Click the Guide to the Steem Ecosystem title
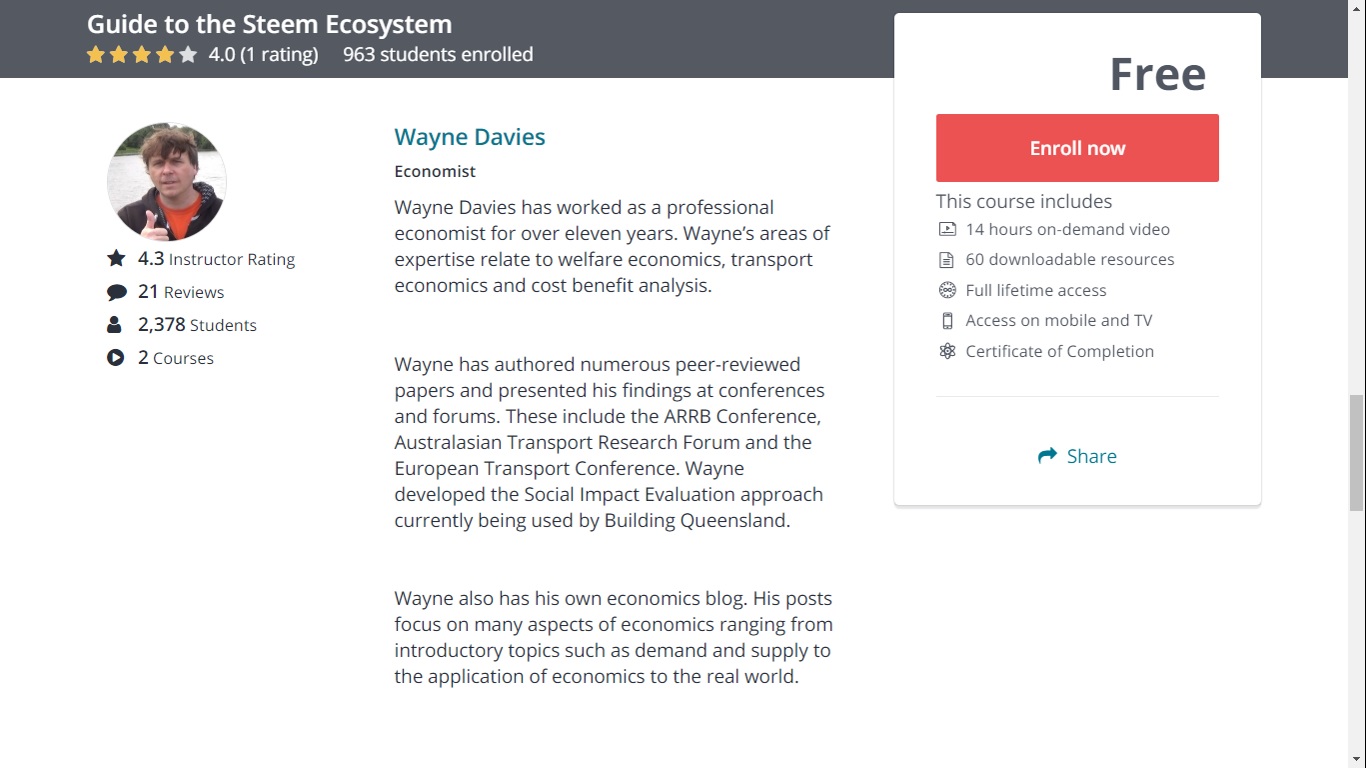Viewport: 1366px width, 768px height. [269, 24]
